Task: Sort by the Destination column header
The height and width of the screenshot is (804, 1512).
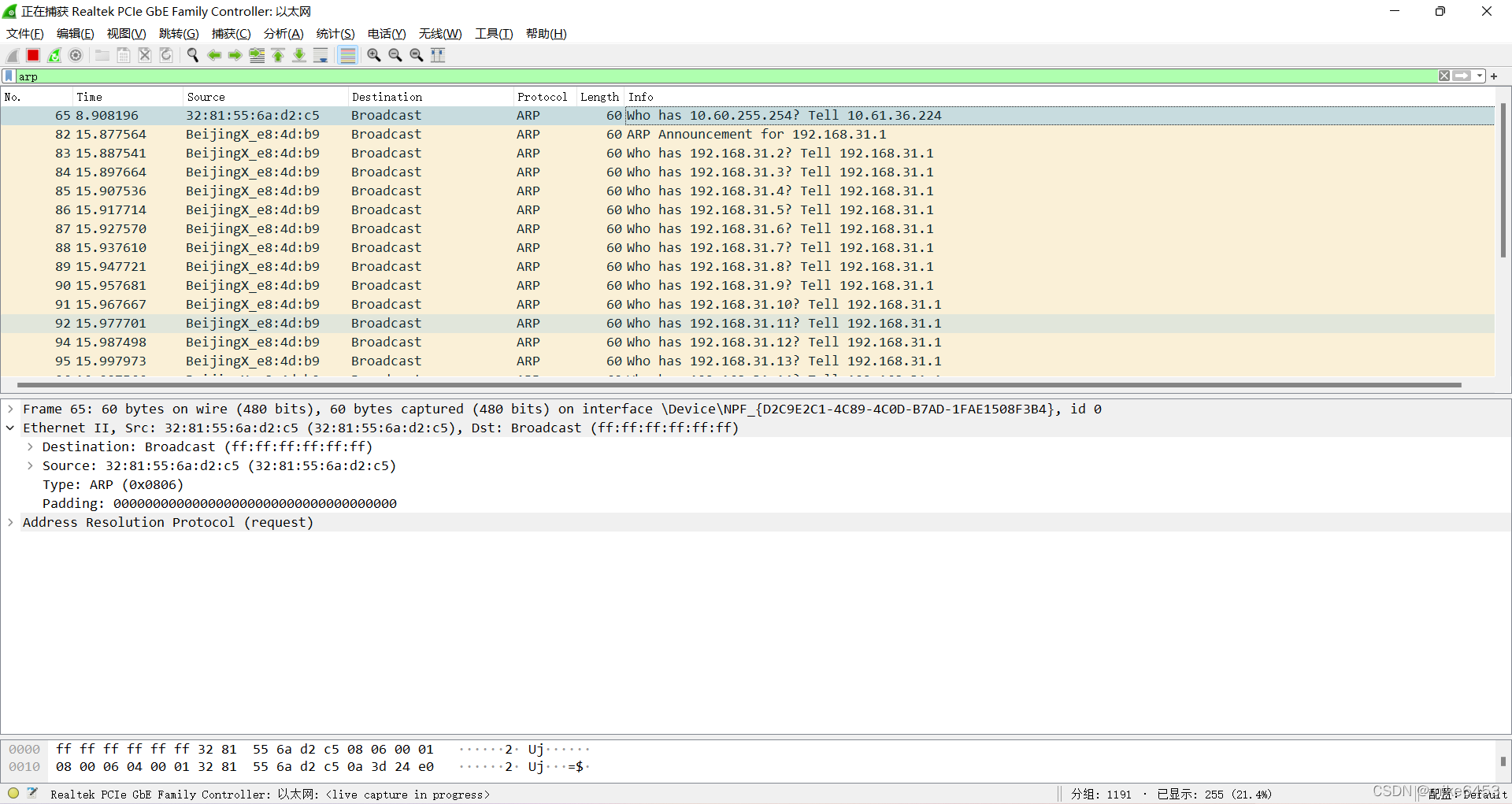Action: coord(431,97)
